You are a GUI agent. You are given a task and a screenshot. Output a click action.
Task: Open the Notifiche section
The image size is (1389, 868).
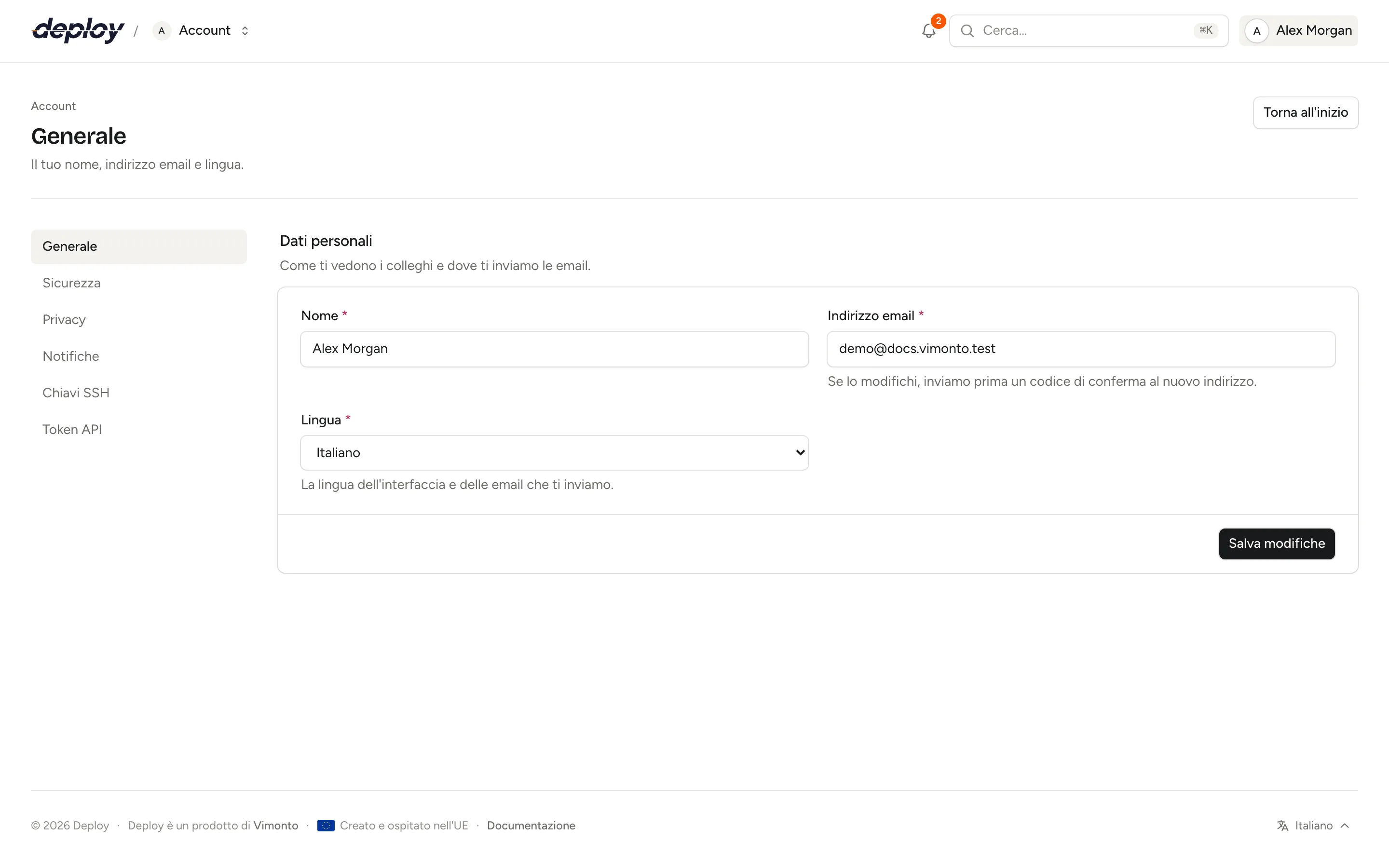point(139,356)
